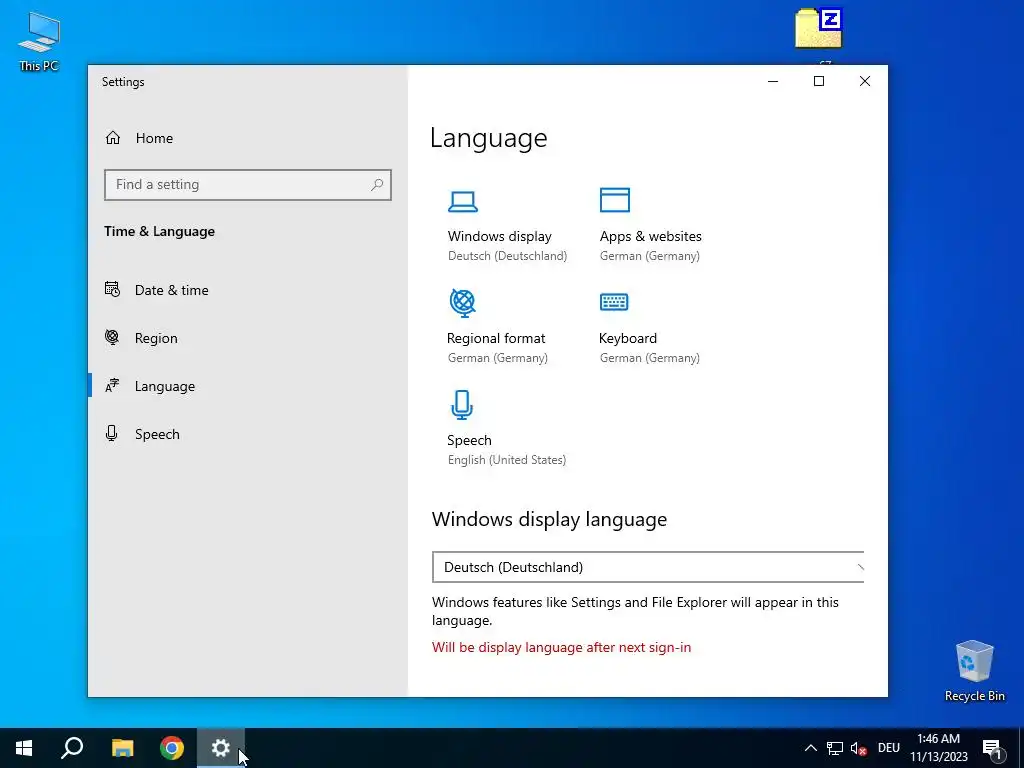1024x768 pixels.
Task: Click the search magnifier in Find a setting
Action: tap(377, 185)
